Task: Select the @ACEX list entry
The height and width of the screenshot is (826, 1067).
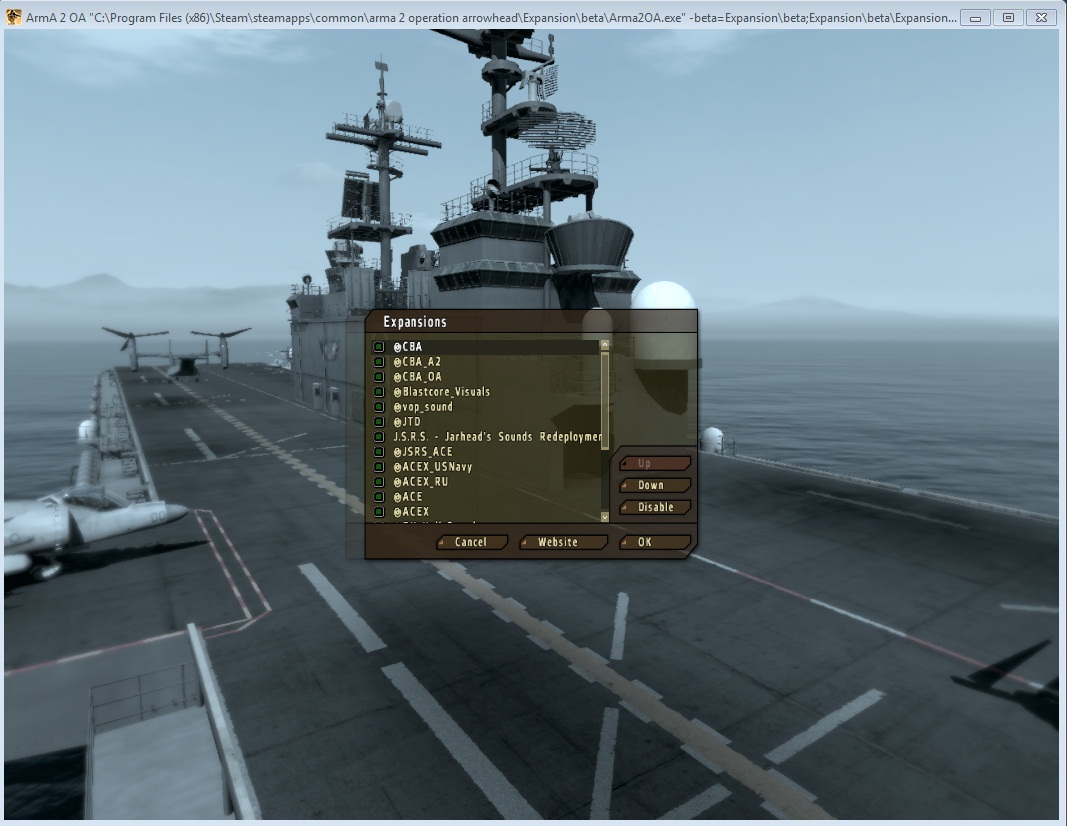Action: coord(485,512)
